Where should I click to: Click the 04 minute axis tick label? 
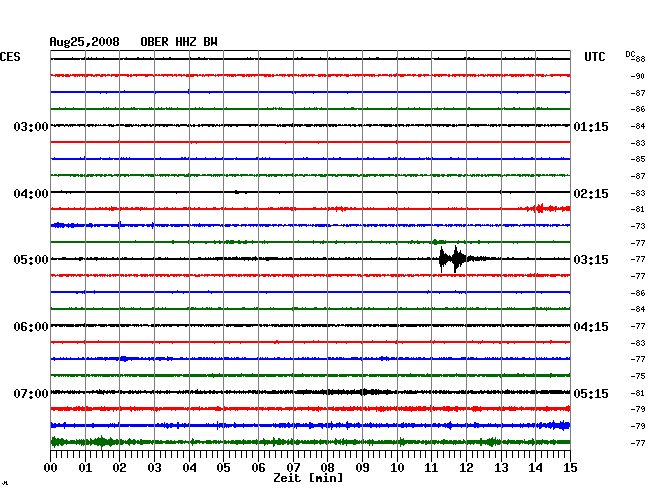point(189,468)
